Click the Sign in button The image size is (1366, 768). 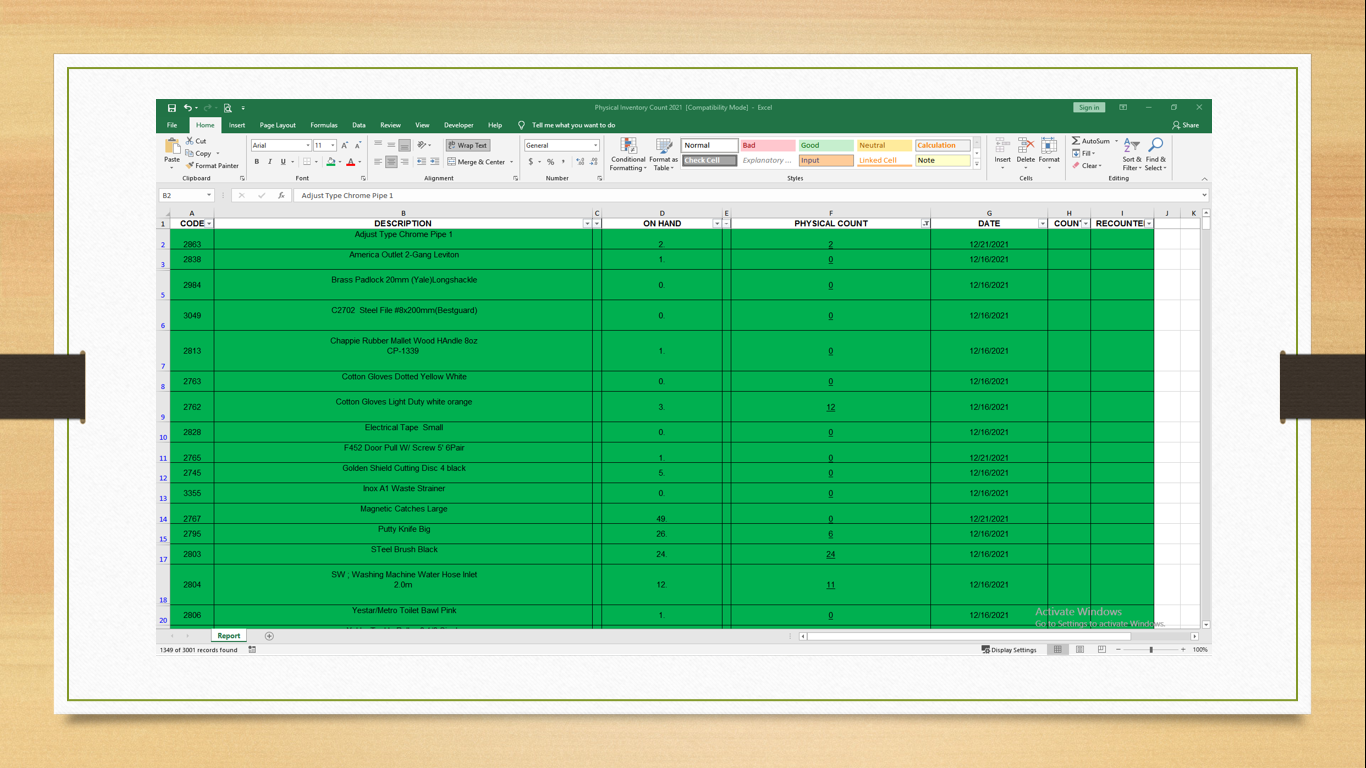[1089, 107]
